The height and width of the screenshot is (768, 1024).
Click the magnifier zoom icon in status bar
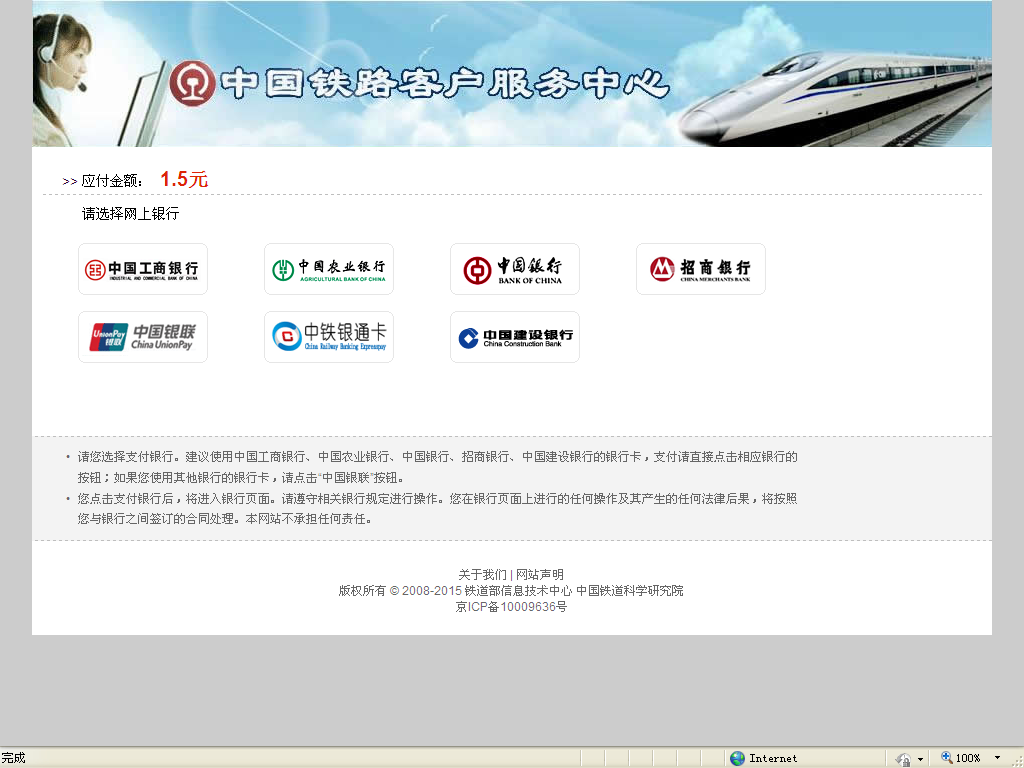coord(946,758)
